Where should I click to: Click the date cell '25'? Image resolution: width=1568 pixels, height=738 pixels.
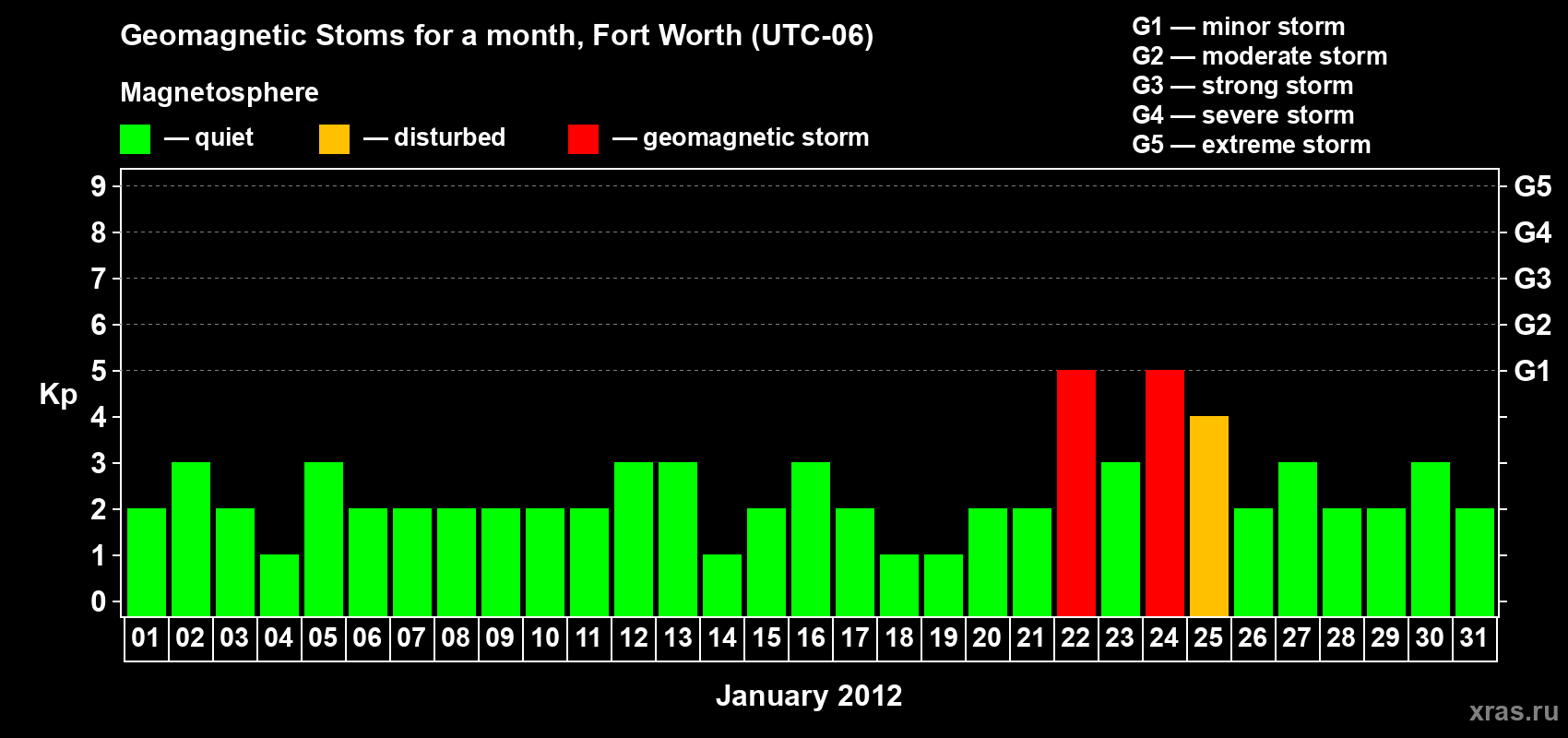point(1209,638)
